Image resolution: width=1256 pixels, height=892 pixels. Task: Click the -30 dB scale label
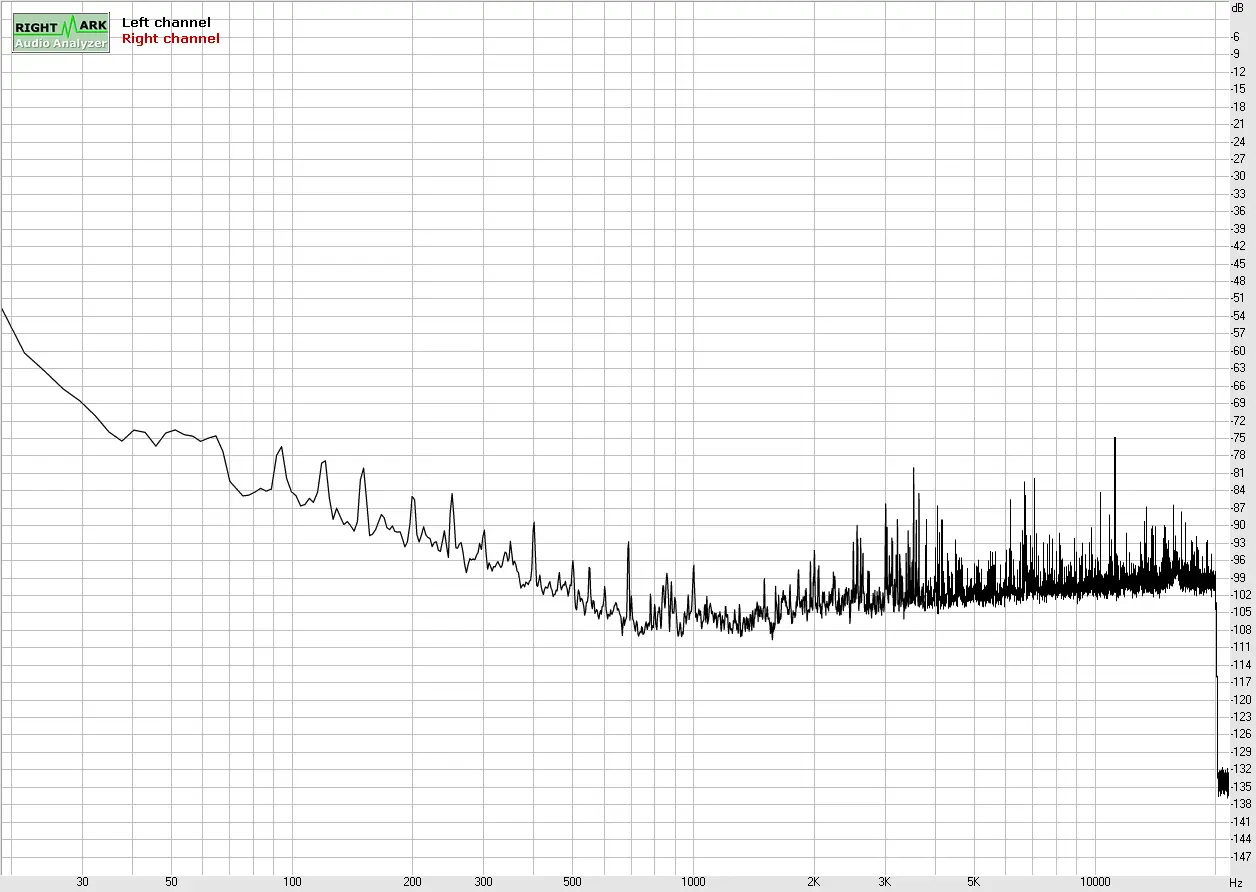(1238, 176)
